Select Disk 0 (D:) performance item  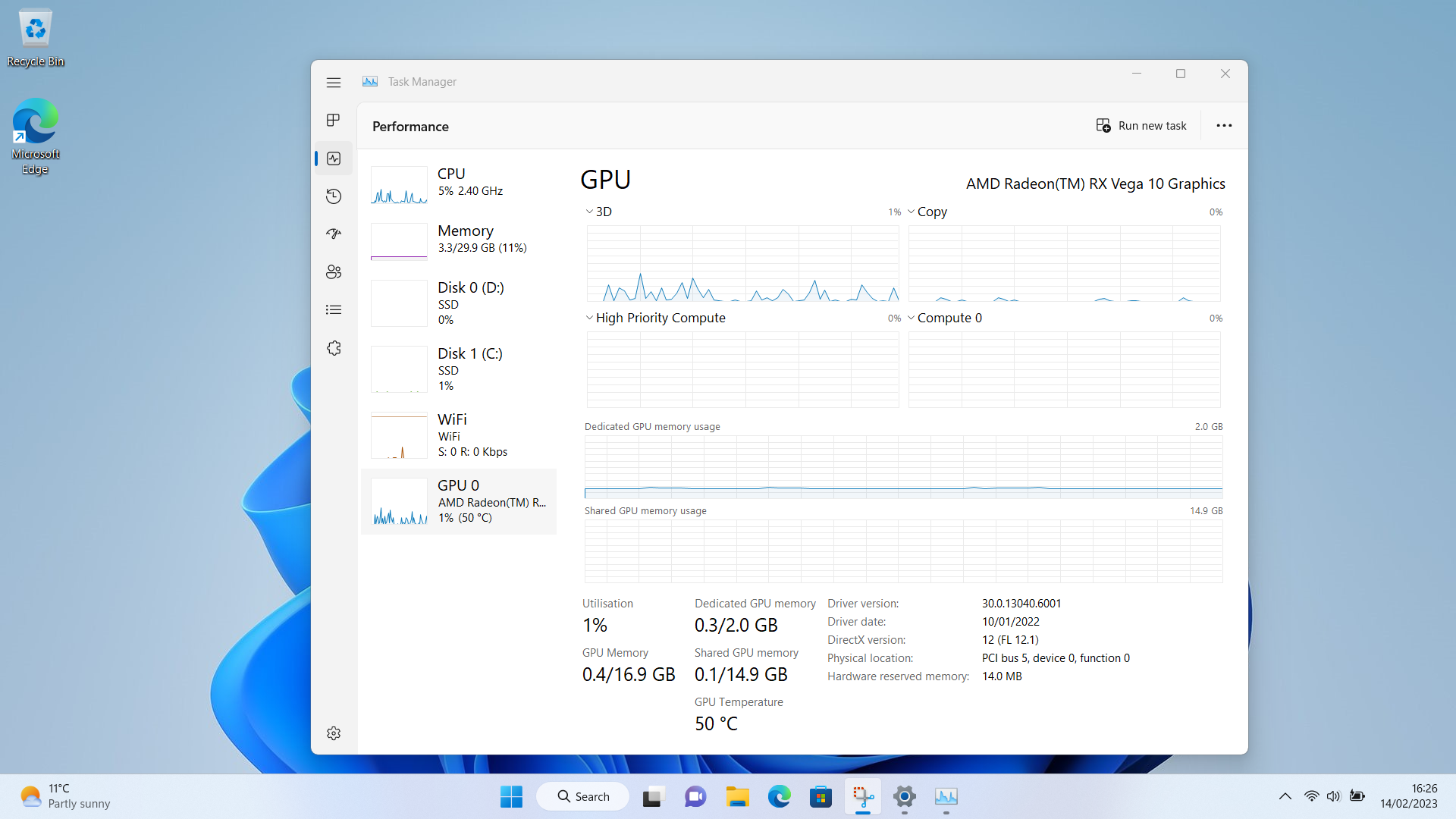click(459, 303)
